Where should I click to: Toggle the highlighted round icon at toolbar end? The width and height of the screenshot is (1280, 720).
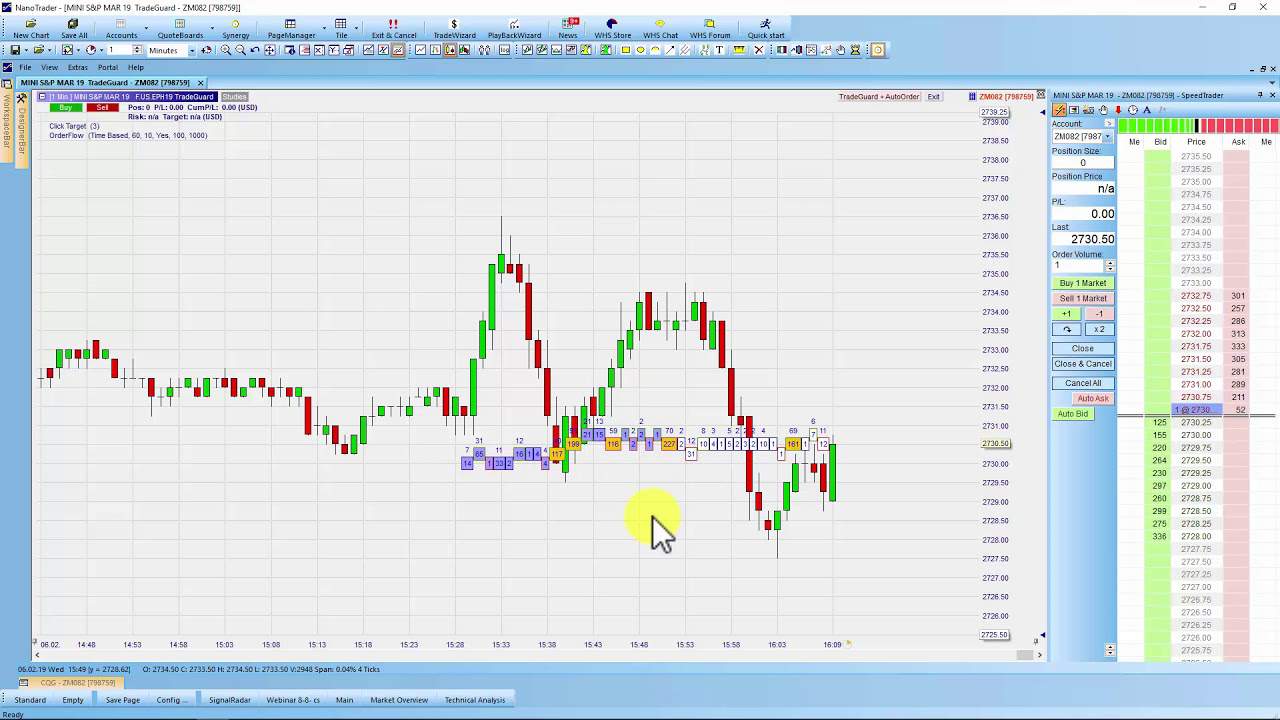click(878, 50)
